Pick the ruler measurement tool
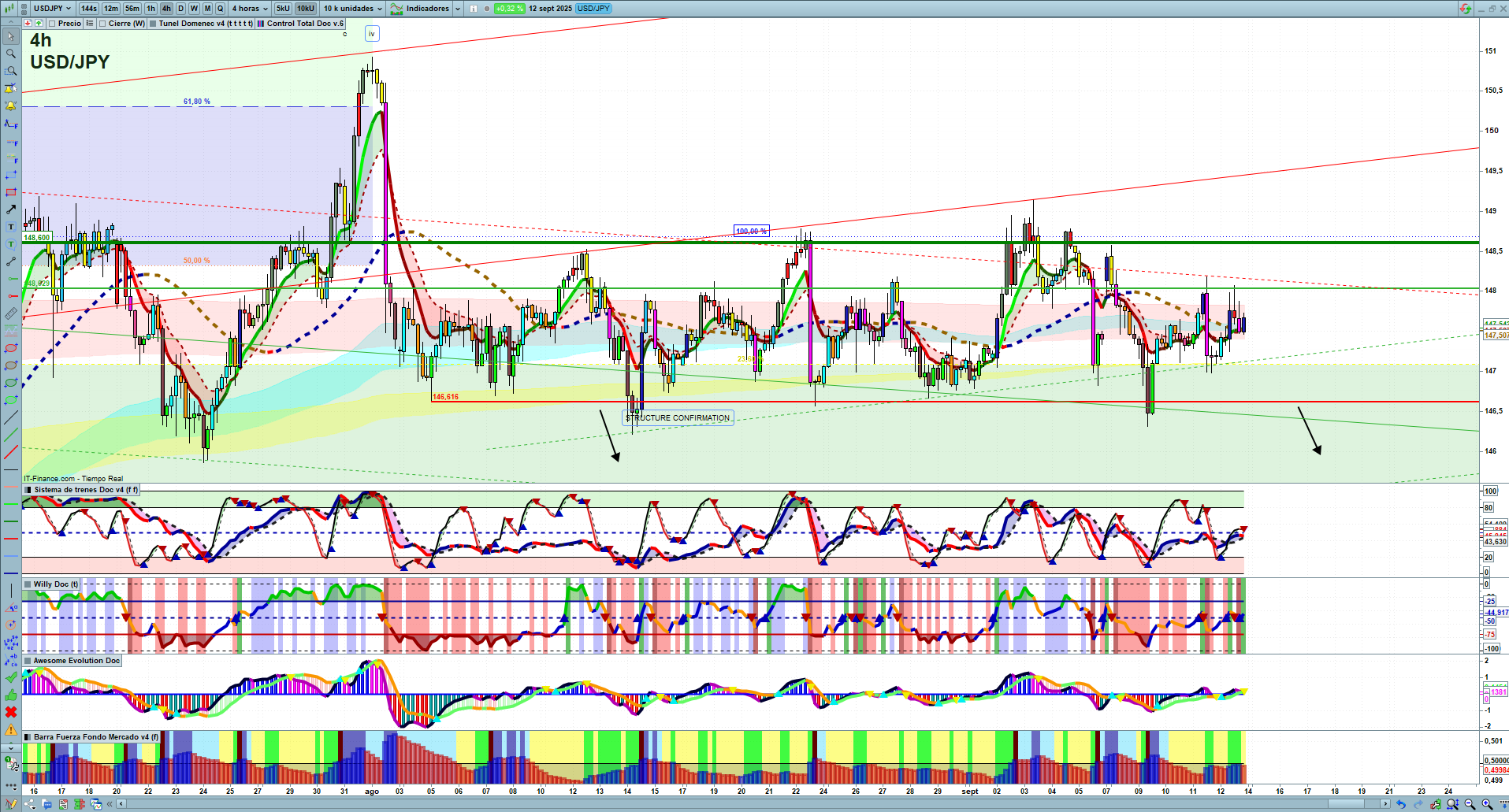The image size is (1509, 812). pyautogui.click(x=11, y=313)
